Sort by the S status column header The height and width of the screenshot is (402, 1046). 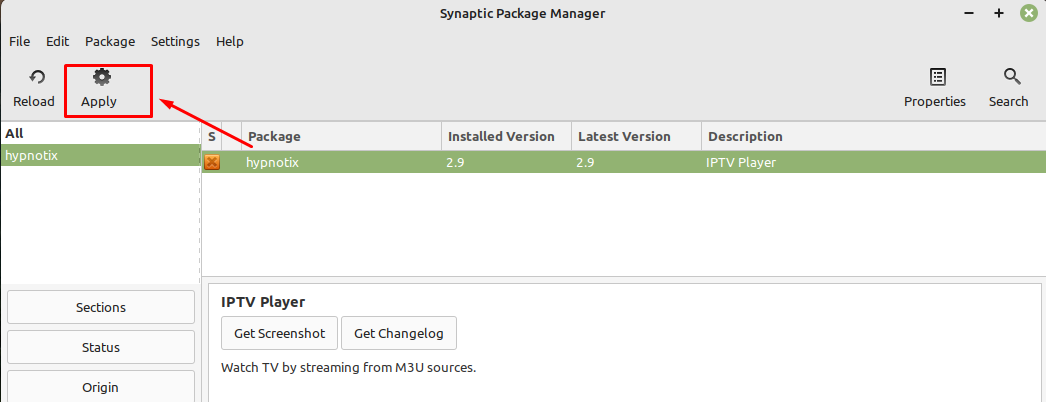click(x=212, y=136)
